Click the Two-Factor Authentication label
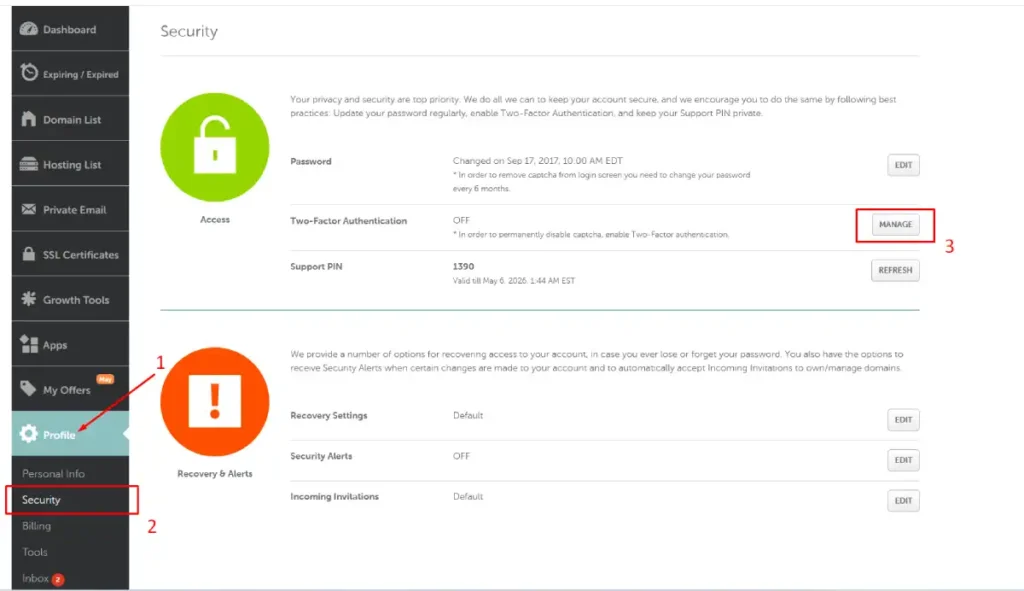The image size is (1024, 591). click(349, 221)
